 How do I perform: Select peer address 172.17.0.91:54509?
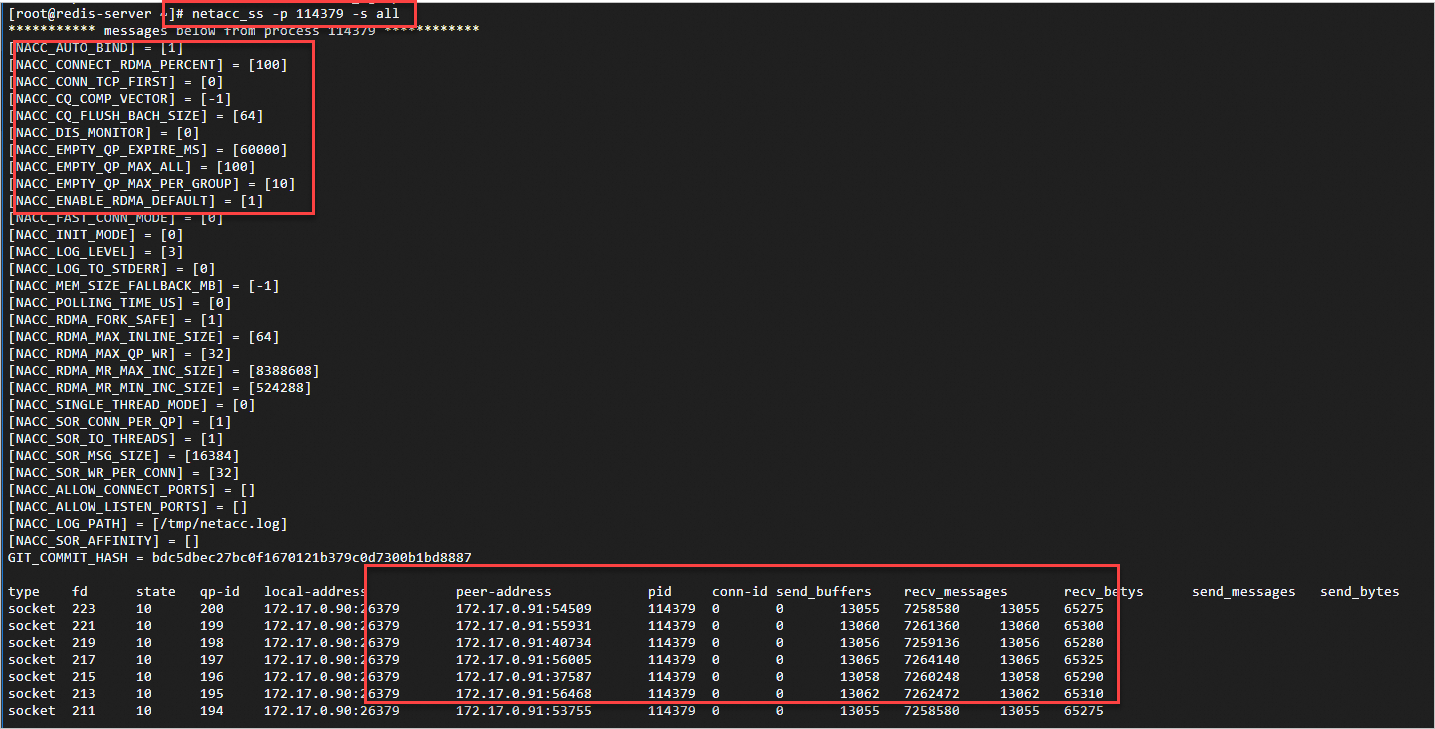pos(524,609)
